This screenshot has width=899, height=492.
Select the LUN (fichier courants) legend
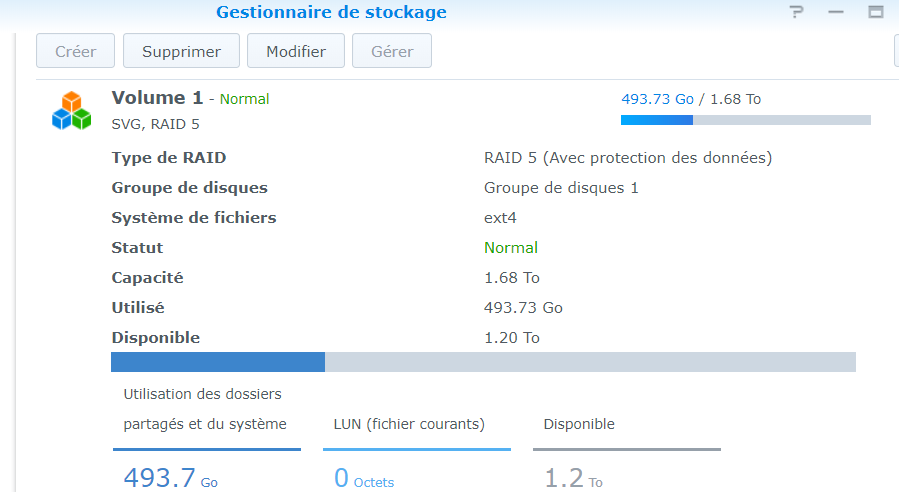coord(409,424)
